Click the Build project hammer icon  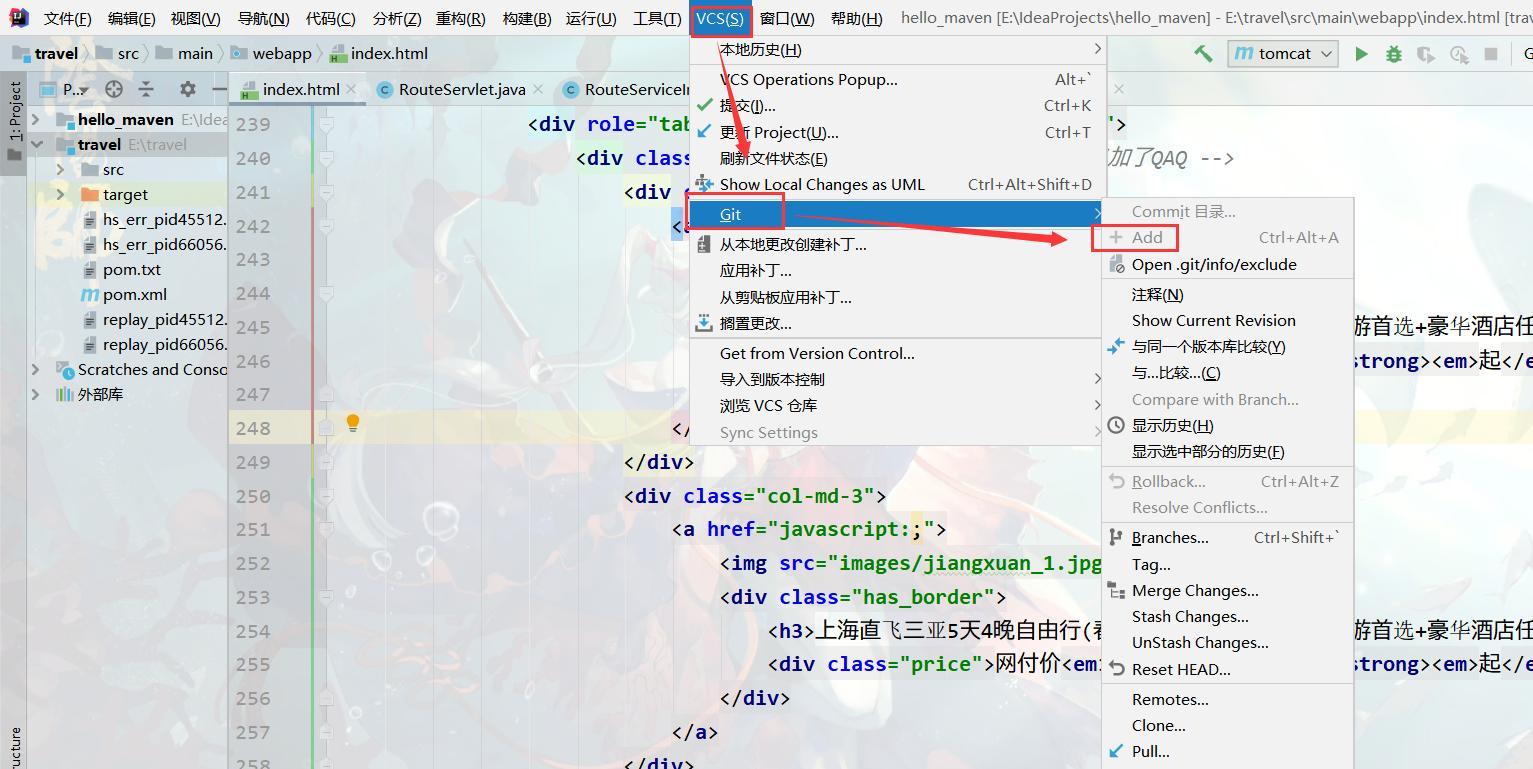coord(1203,54)
